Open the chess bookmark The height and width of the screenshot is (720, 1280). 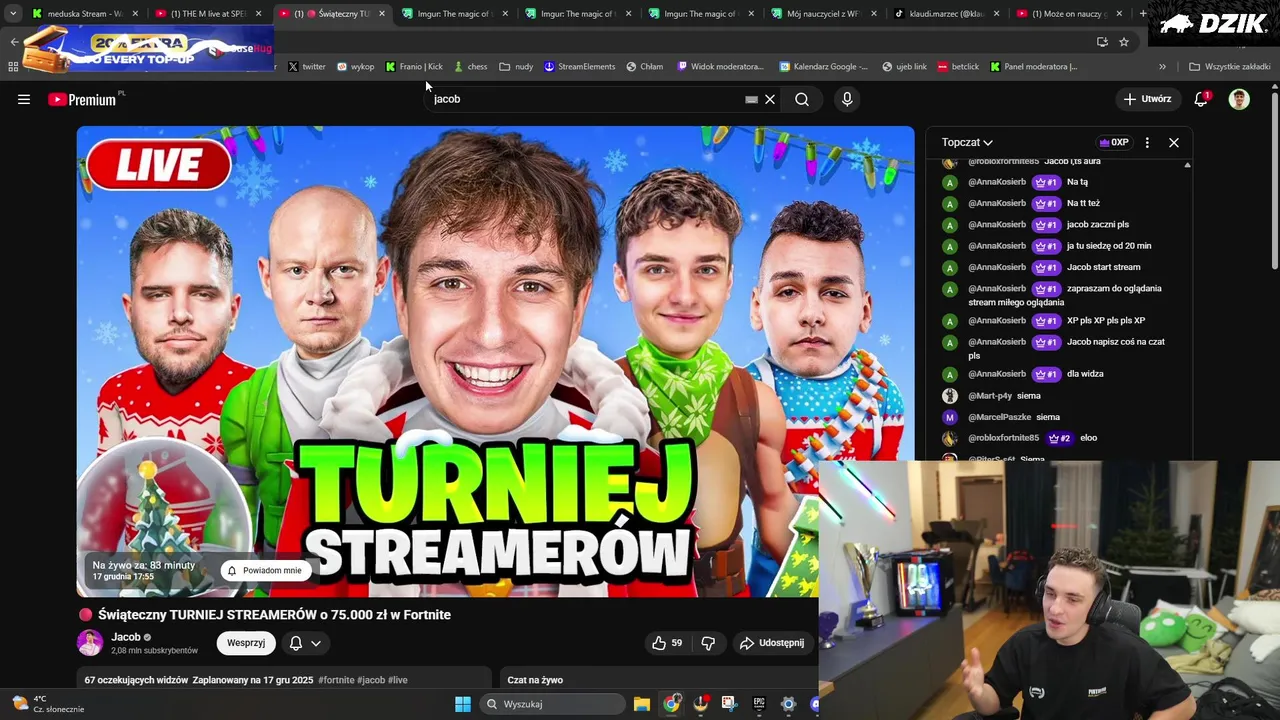tap(470, 67)
